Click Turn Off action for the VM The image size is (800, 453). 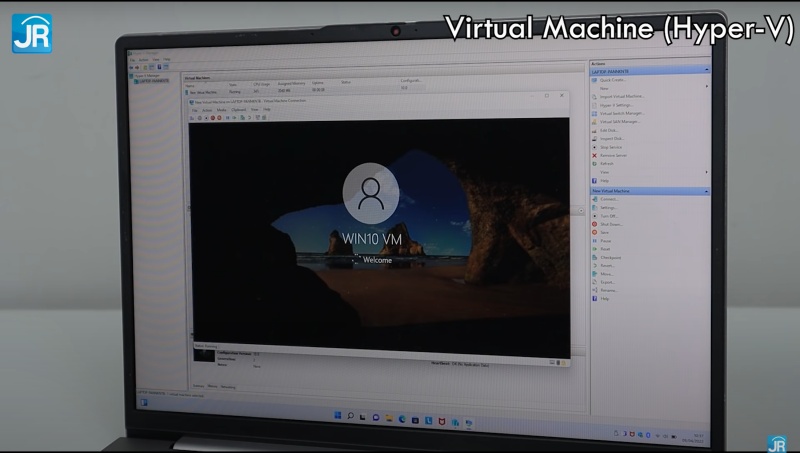point(608,215)
